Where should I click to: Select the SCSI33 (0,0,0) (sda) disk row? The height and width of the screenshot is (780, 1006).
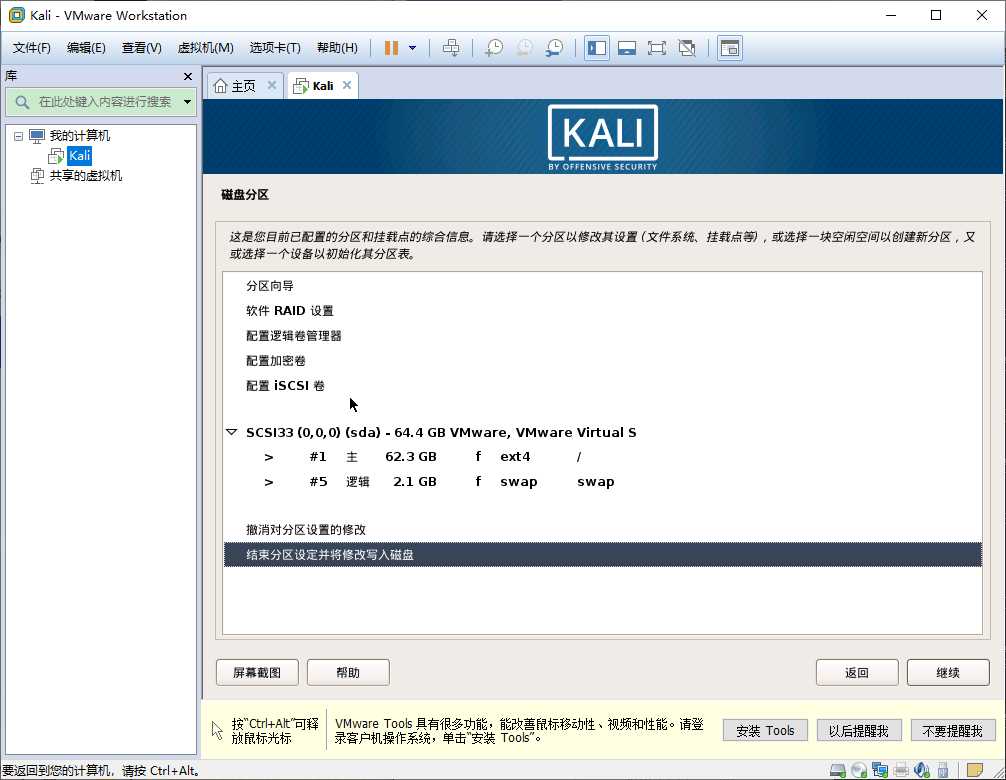(602, 432)
